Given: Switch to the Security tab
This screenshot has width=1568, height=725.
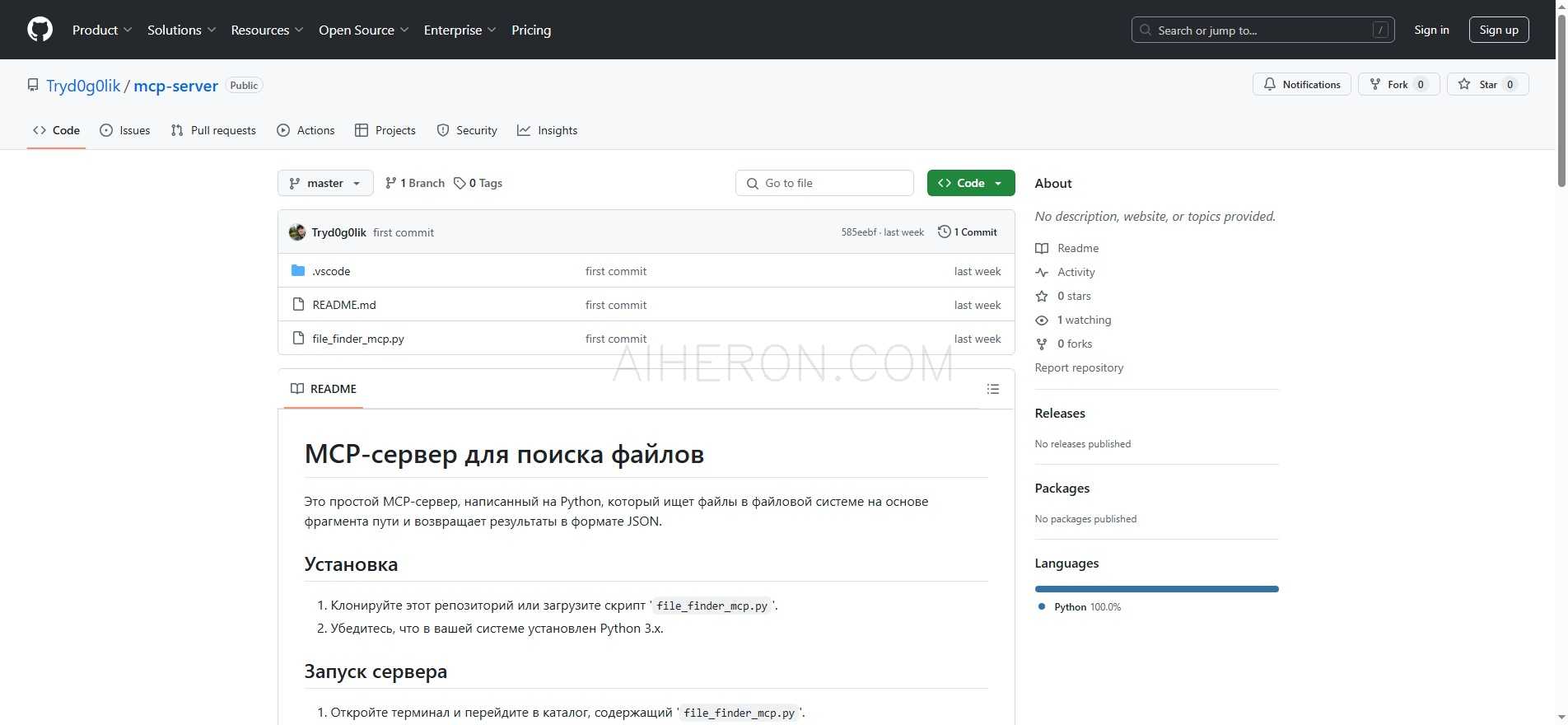Looking at the screenshot, I should click(467, 130).
